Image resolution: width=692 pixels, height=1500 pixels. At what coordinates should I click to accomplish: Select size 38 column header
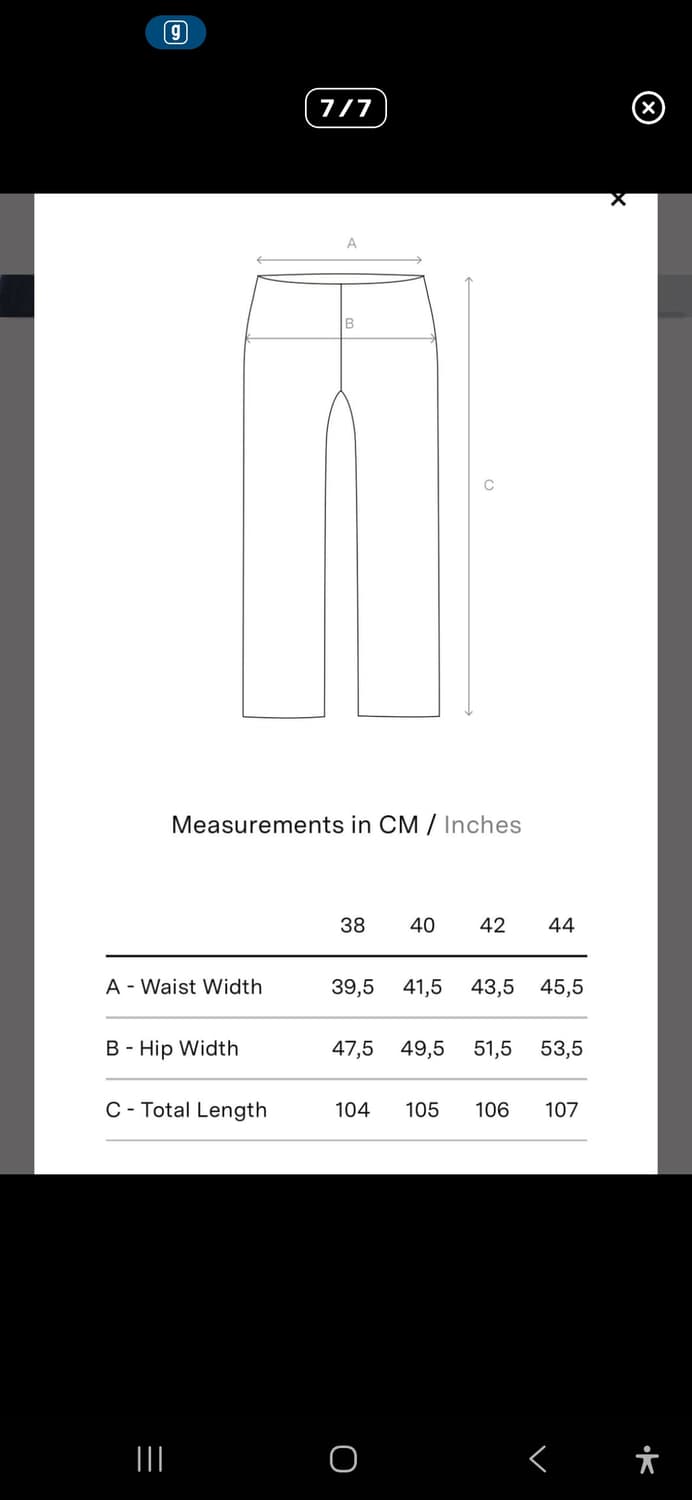click(352, 925)
